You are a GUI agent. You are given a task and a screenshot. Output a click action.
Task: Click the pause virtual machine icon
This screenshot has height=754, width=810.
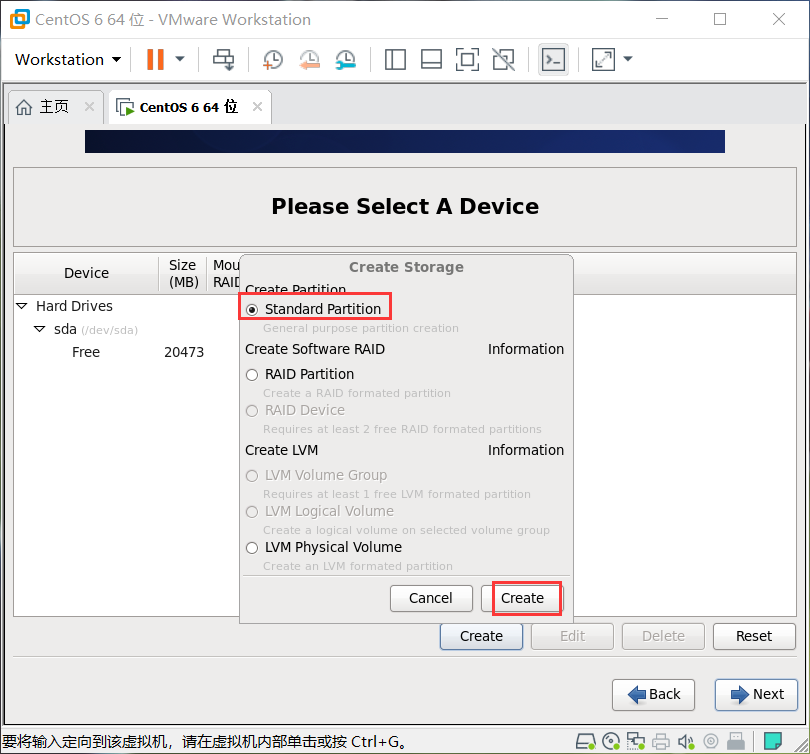coord(155,59)
